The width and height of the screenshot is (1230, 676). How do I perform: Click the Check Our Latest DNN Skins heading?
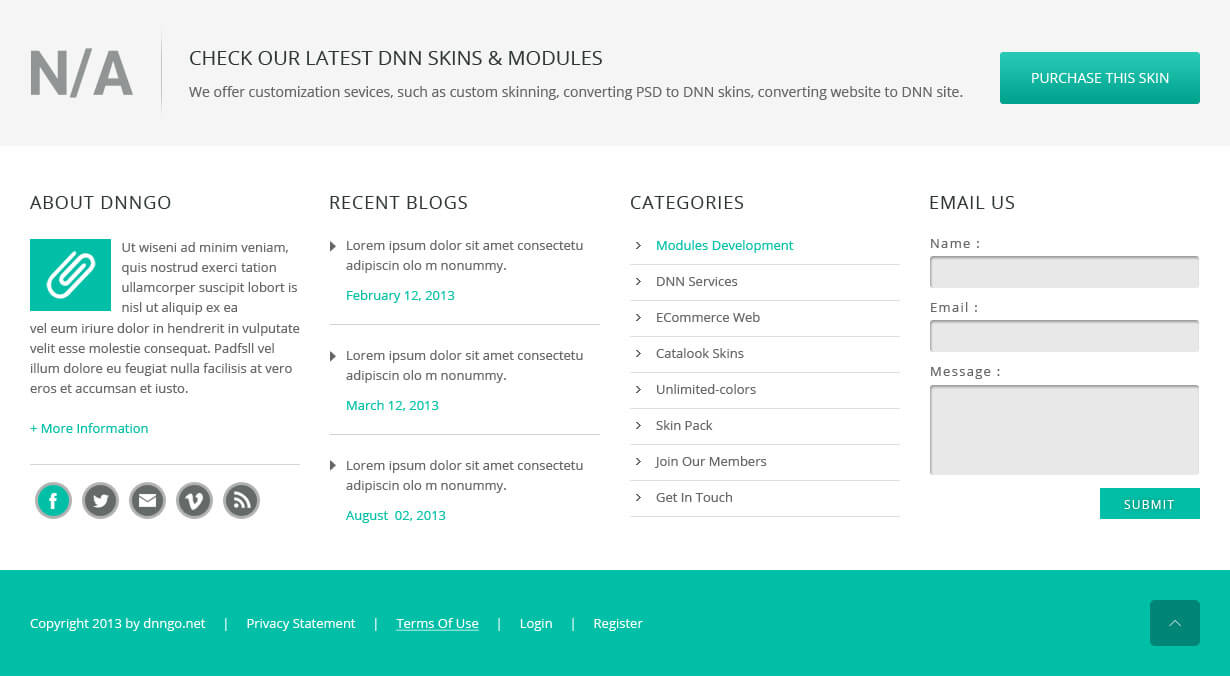[x=396, y=58]
